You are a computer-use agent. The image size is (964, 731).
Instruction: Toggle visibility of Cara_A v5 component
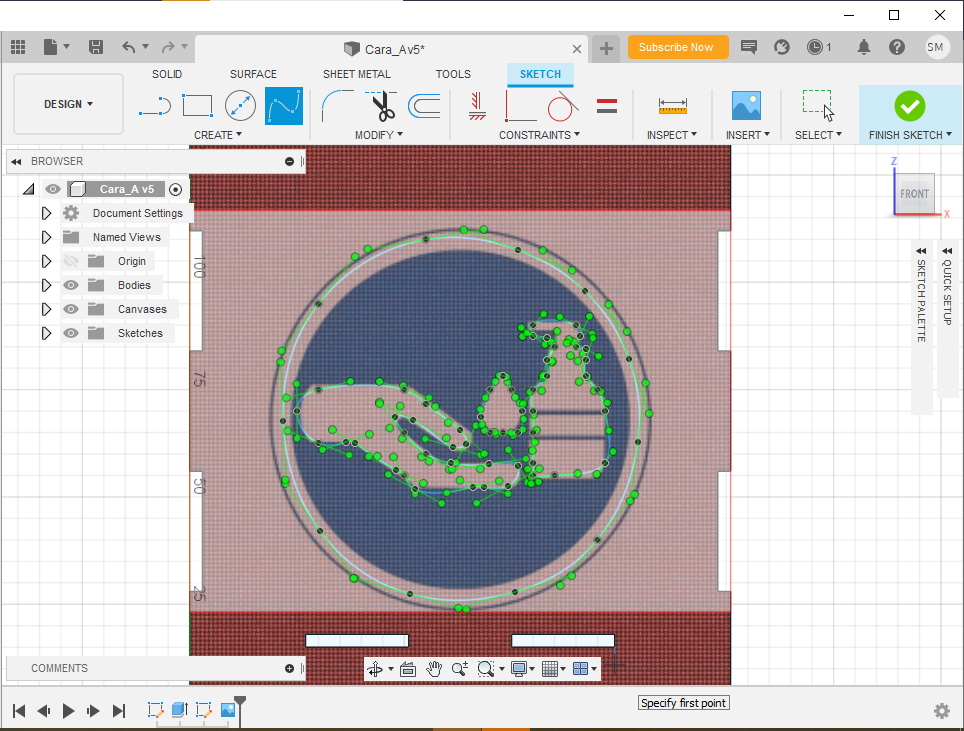[x=53, y=189]
